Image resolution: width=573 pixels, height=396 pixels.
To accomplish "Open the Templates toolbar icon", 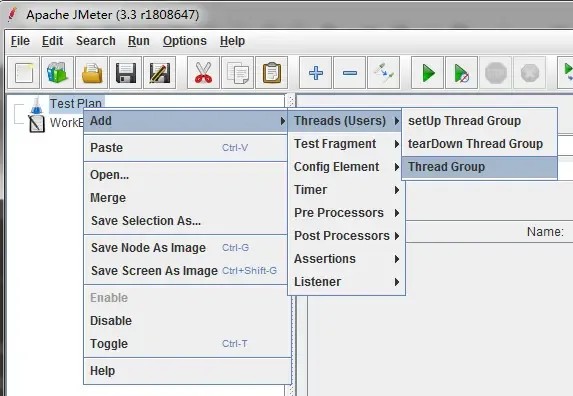I will (x=57, y=73).
